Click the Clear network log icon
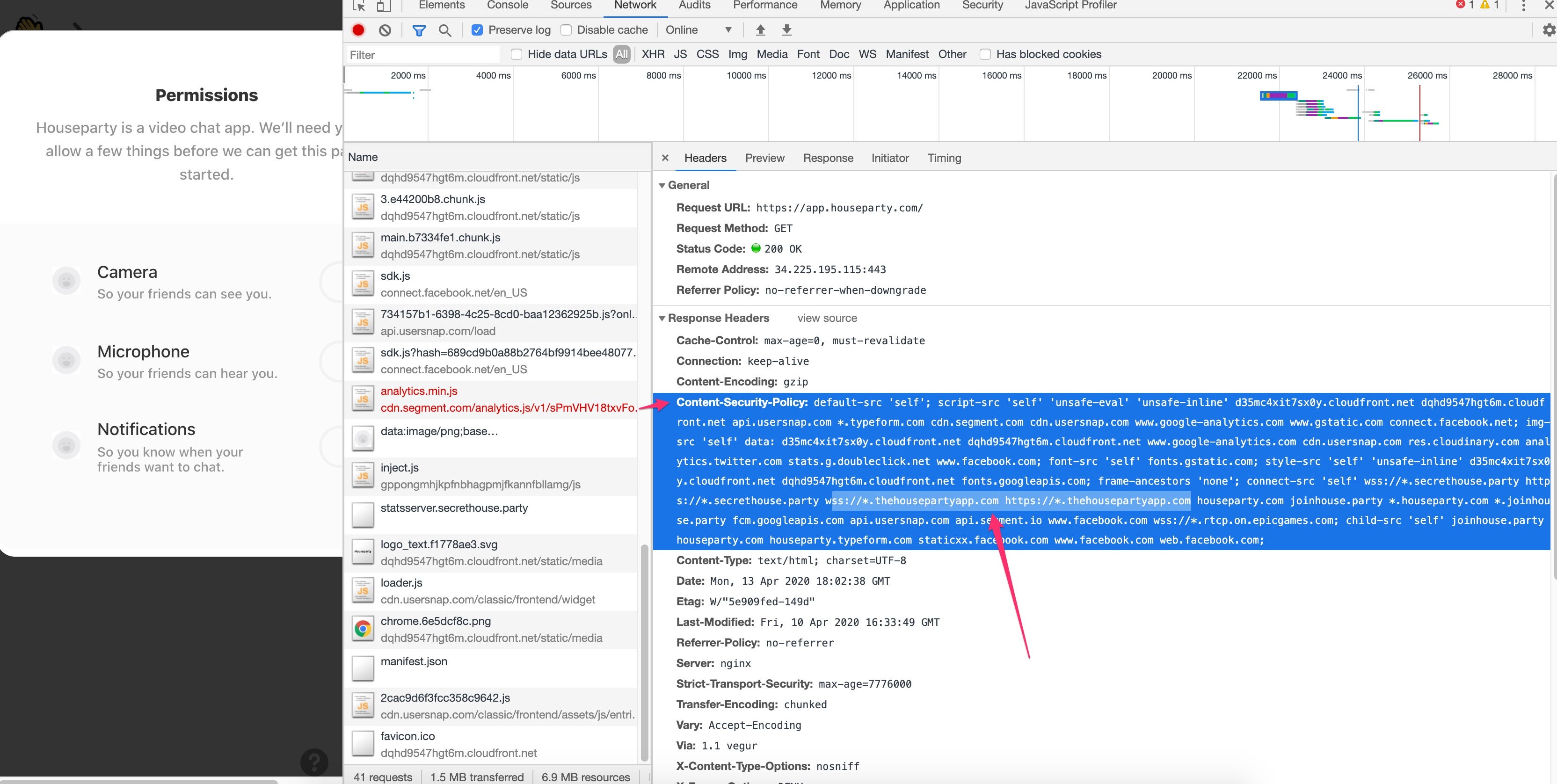The width and height of the screenshot is (1557, 784). [384, 29]
